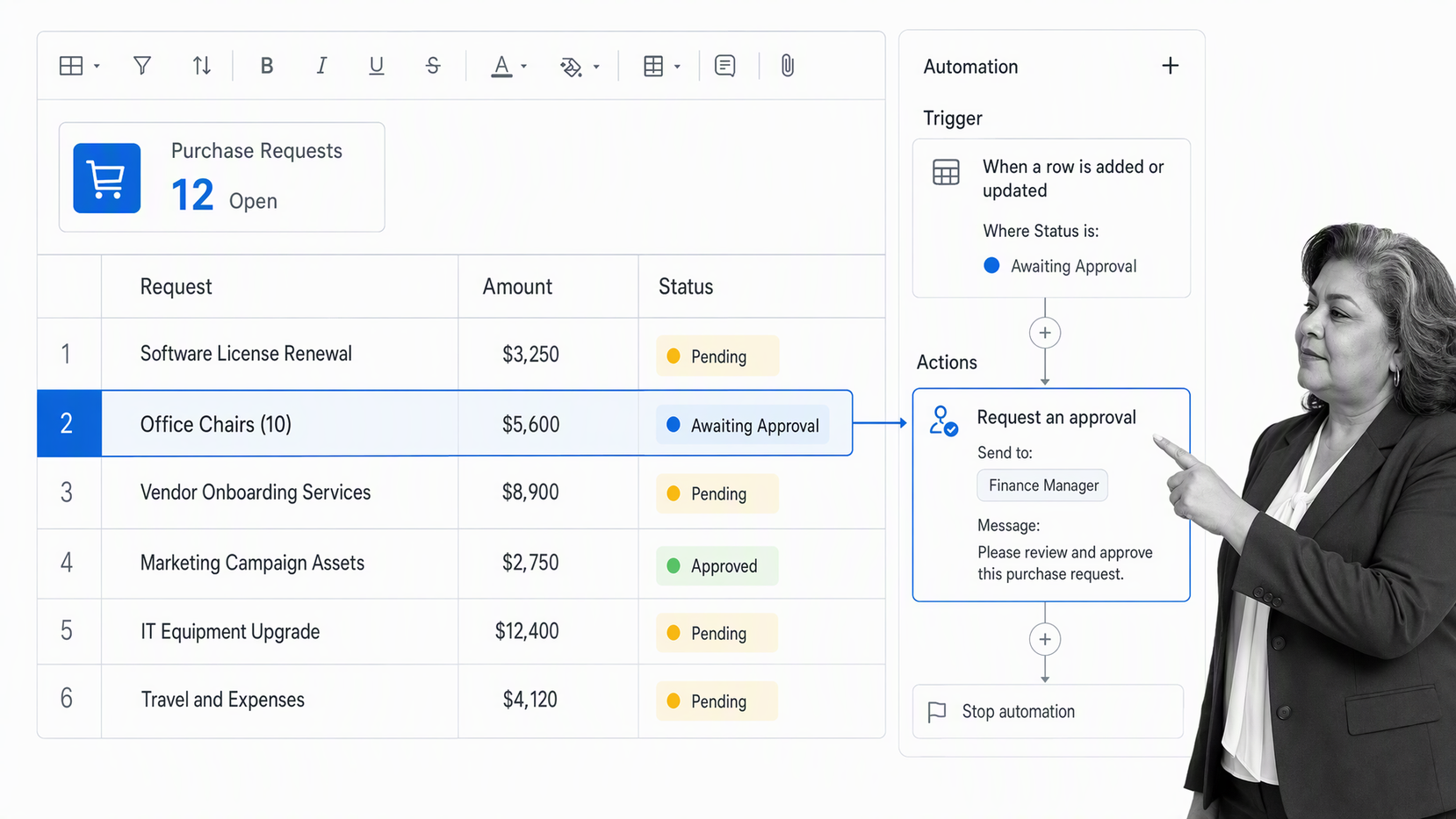Click the Finance Manager recipient chip

(1042, 485)
